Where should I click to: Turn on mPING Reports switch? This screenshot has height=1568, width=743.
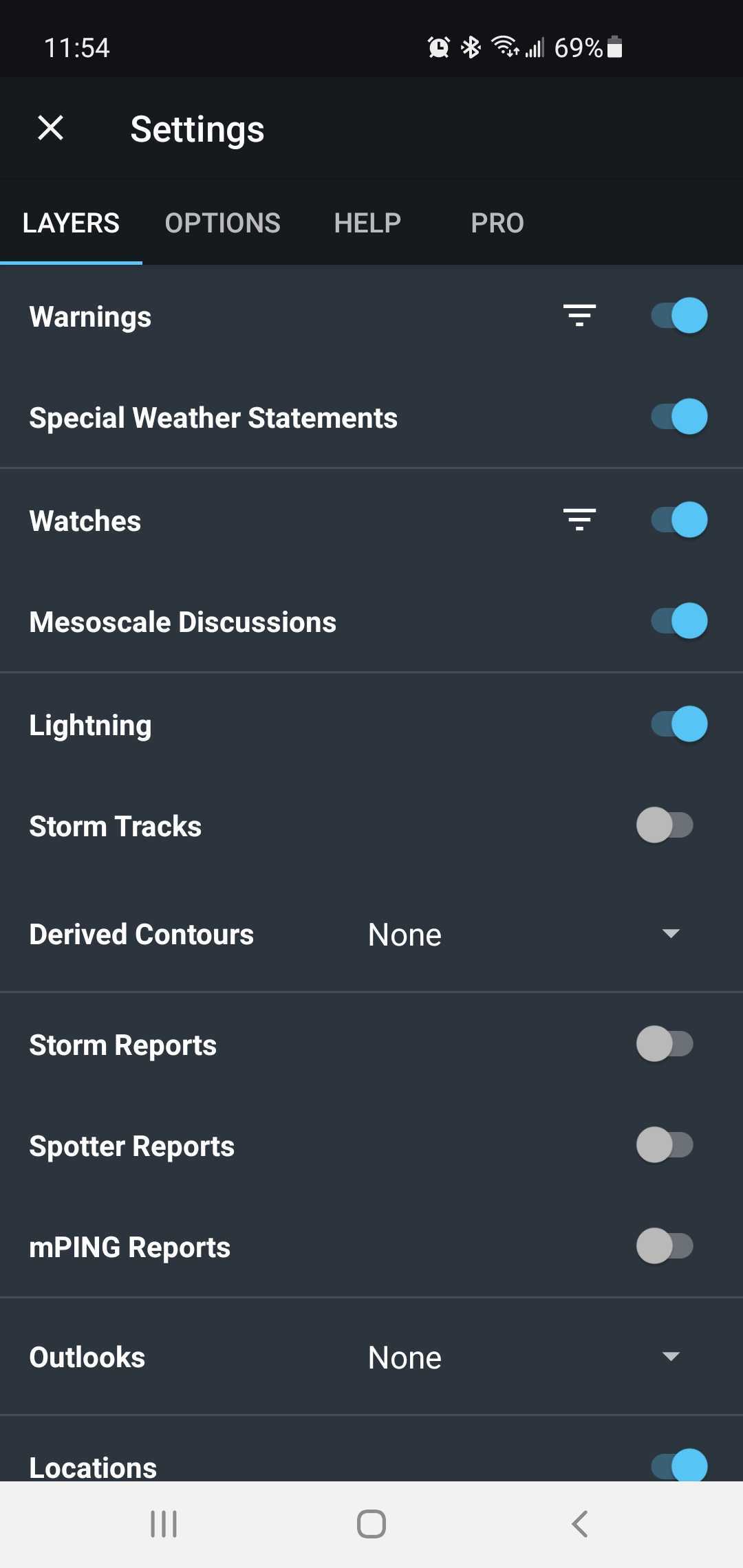pos(665,1246)
